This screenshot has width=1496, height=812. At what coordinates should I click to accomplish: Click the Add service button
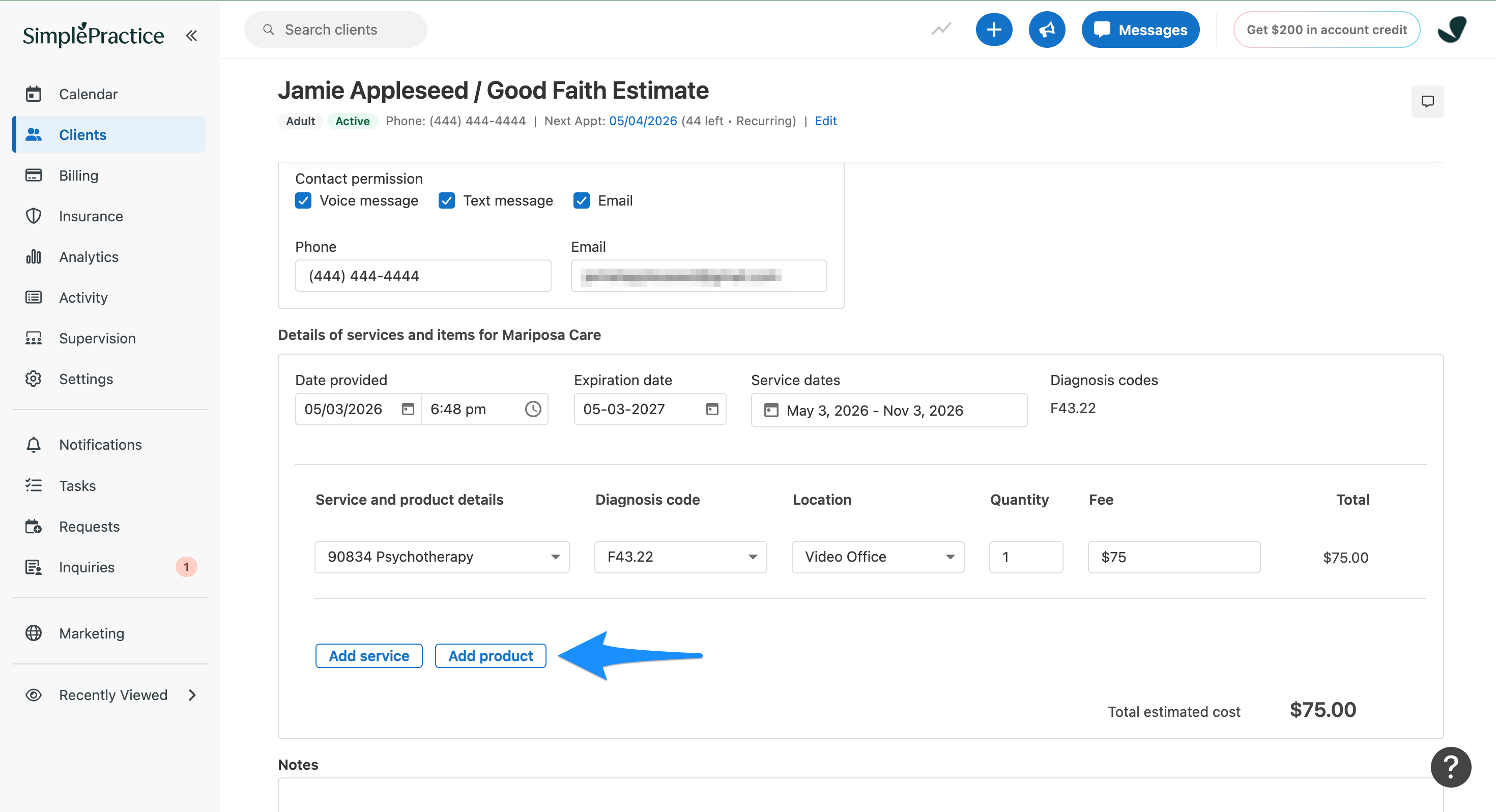(369, 655)
